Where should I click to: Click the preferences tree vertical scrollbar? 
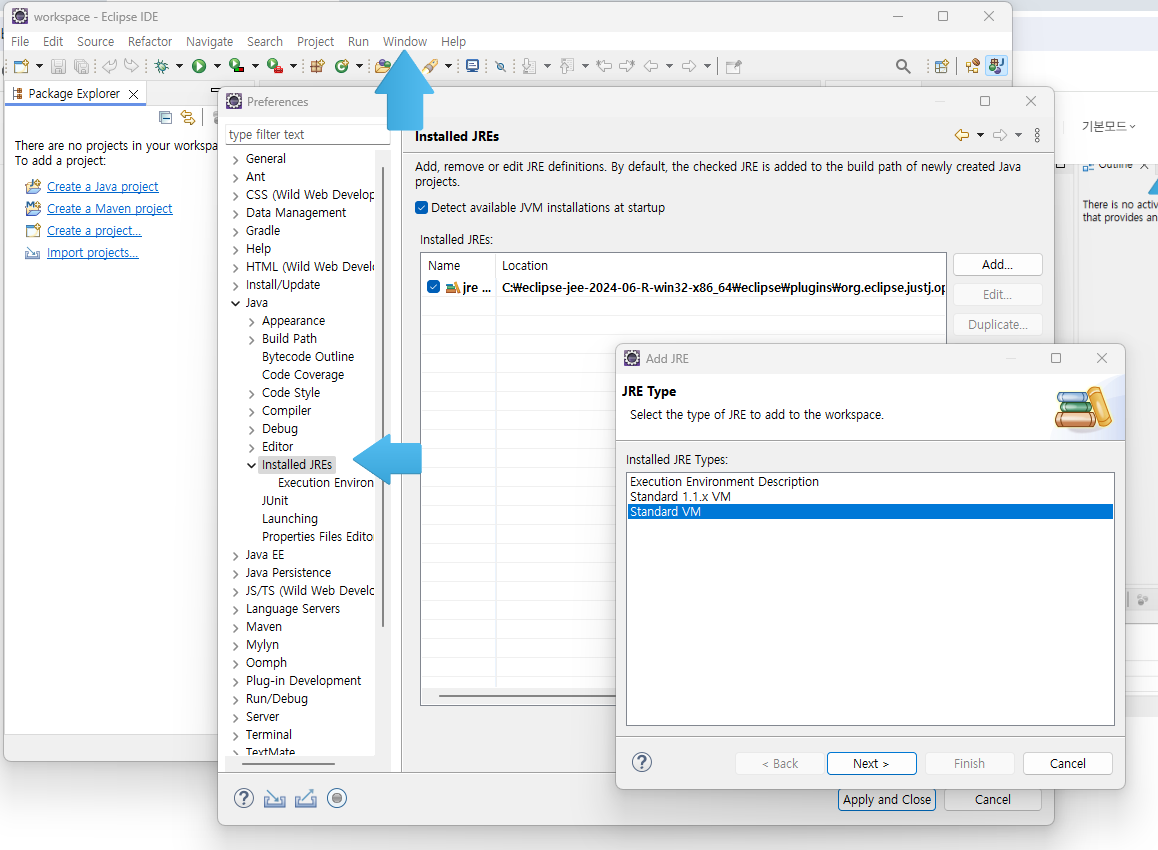tap(383, 395)
